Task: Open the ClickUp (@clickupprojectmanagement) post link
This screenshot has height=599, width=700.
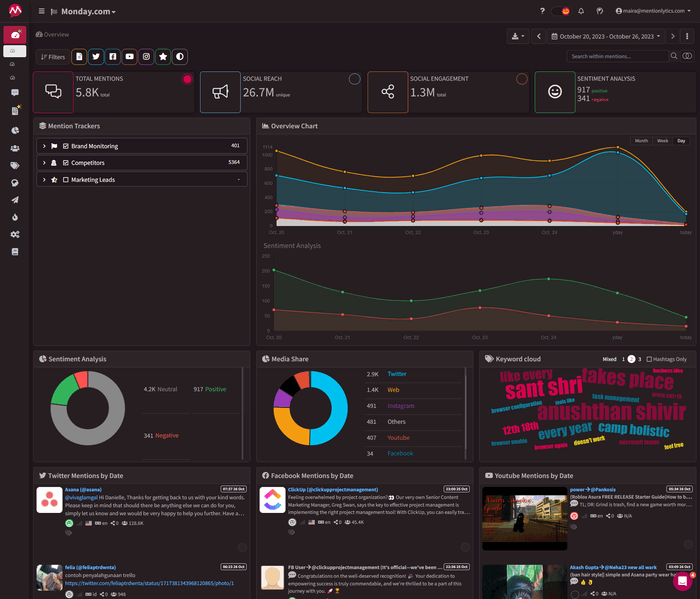Action: tap(333, 490)
